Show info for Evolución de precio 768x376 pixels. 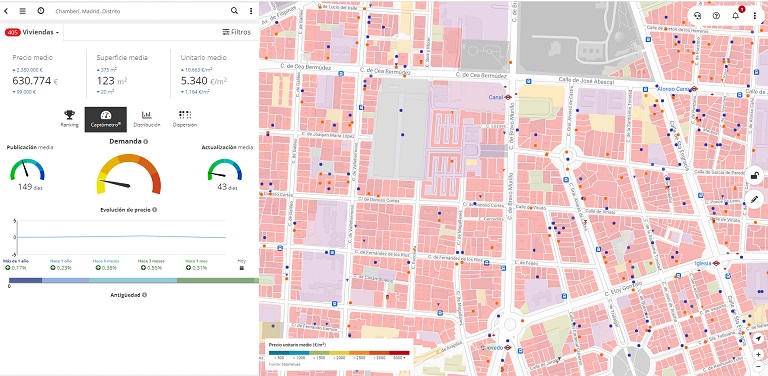[x=154, y=210]
